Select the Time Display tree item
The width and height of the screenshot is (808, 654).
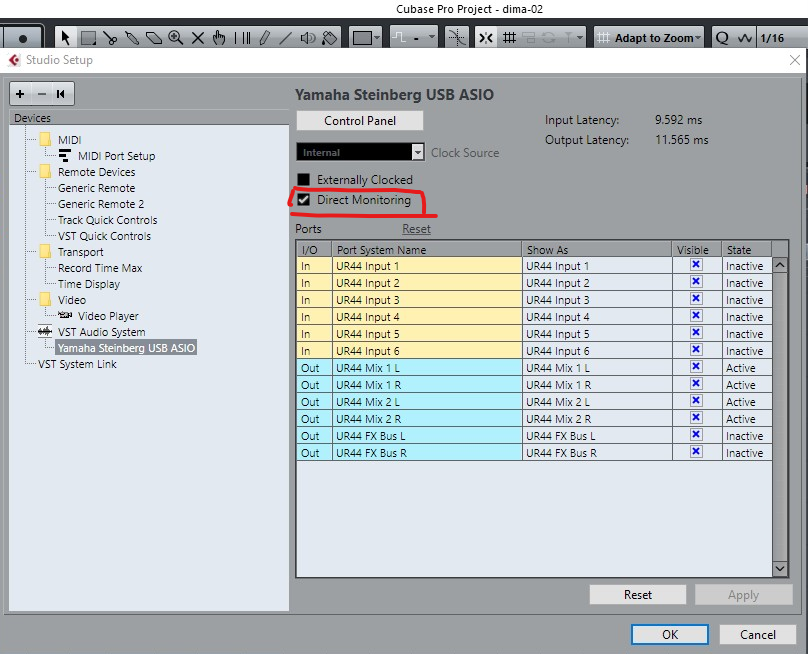tap(89, 283)
